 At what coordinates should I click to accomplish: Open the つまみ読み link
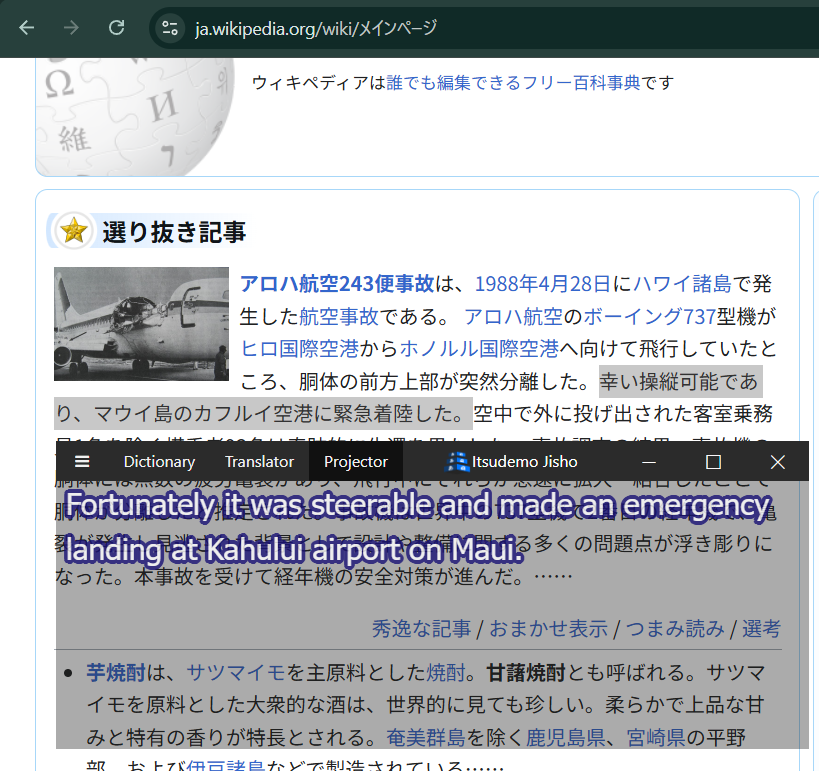675,629
